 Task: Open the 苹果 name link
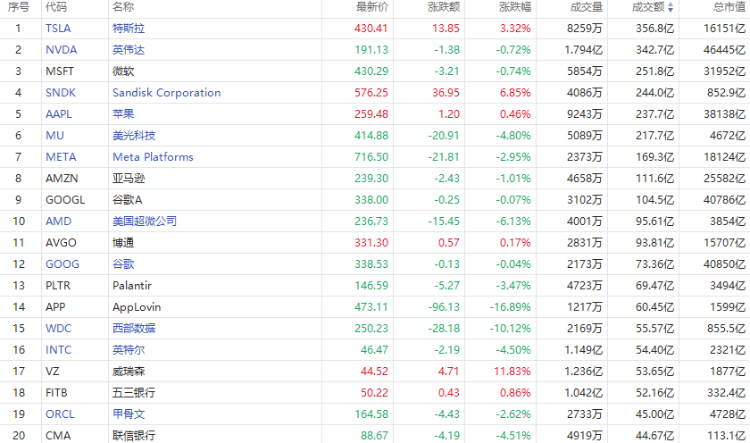123,114
